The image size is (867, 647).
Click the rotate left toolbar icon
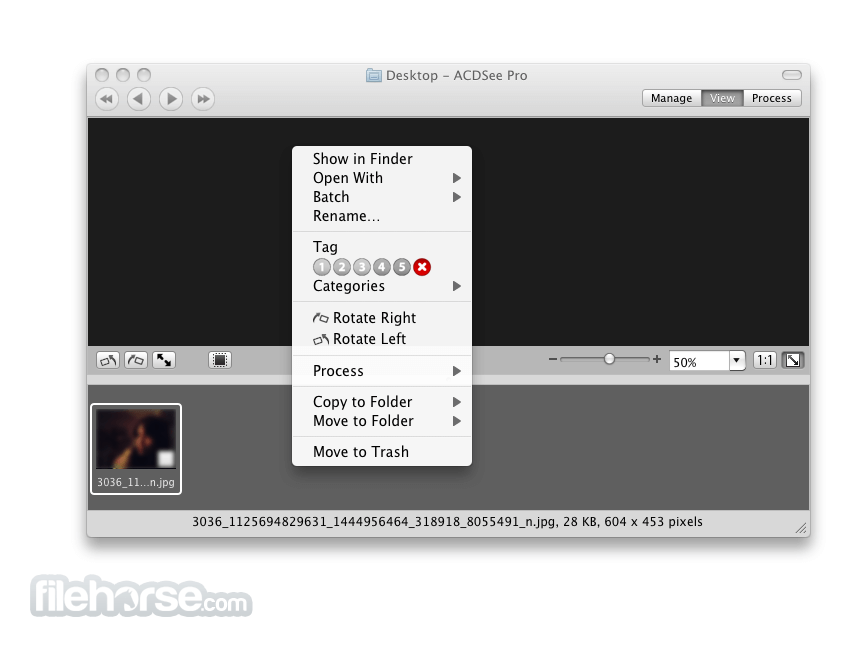[x=108, y=360]
